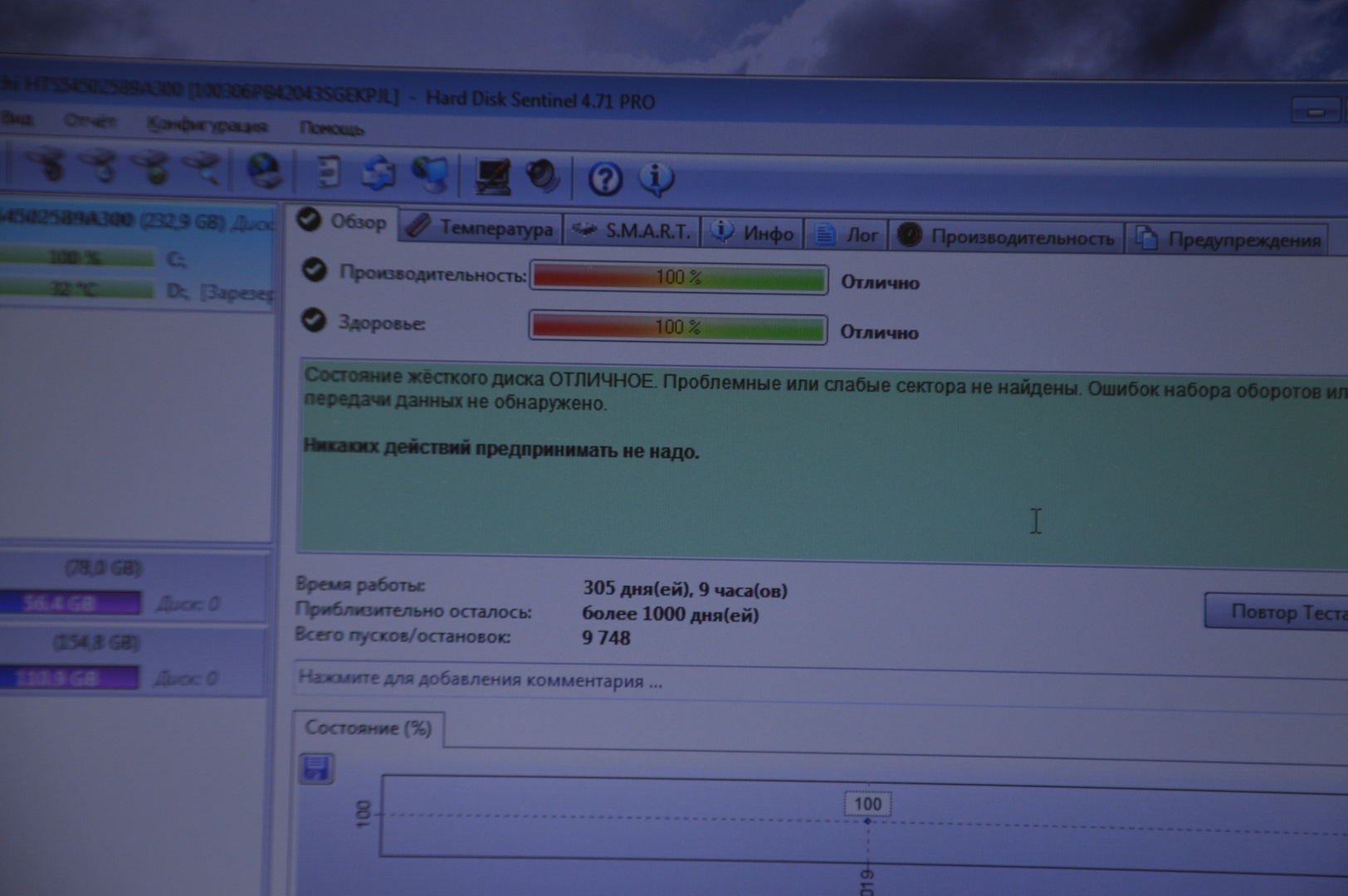Click the blue refresh arrows toolbar icon
This screenshot has width=1348, height=896.
click(x=379, y=173)
